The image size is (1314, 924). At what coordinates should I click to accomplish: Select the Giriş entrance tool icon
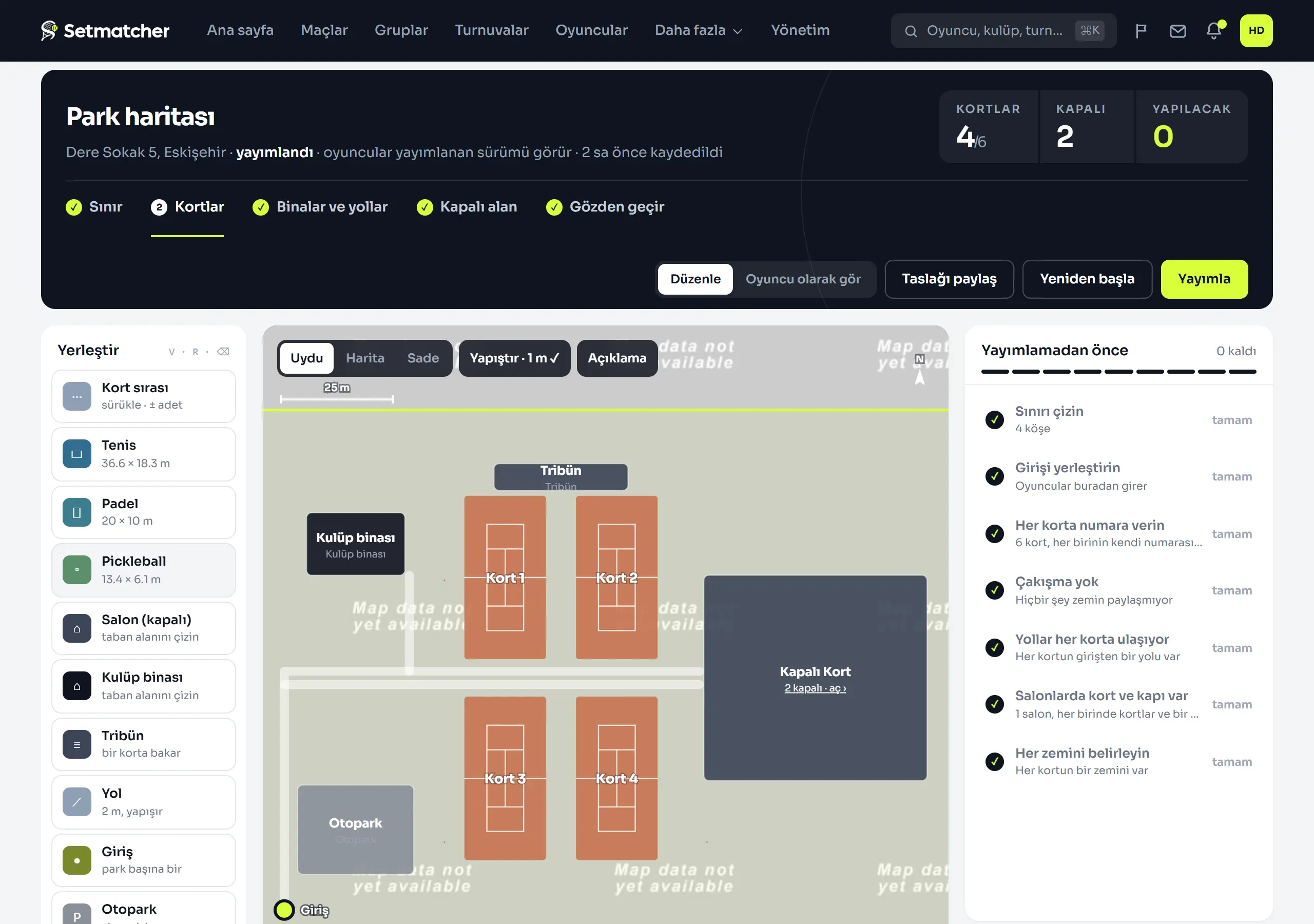[76, 860]
